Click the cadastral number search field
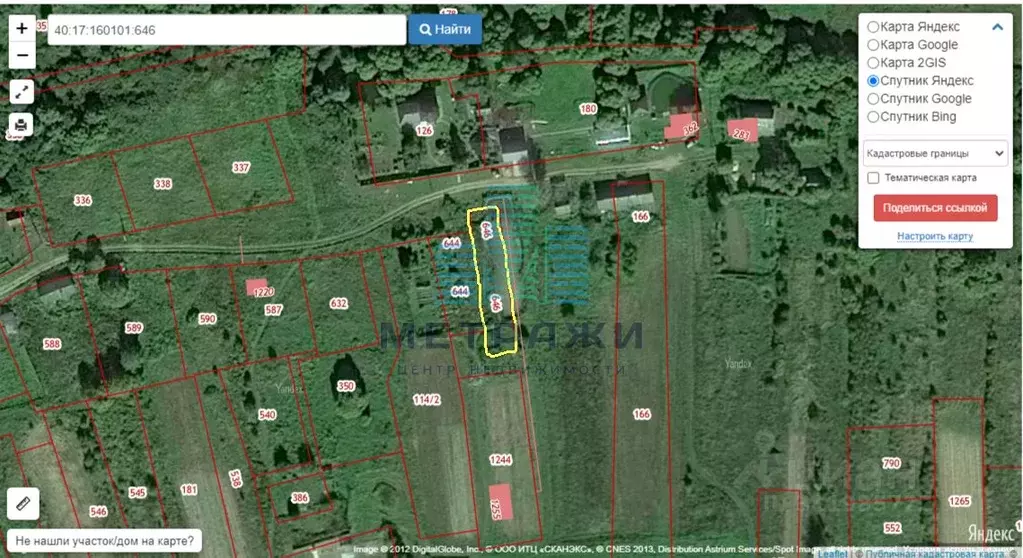This screenshot has height=558, width=1023. pyautogui.click(x=225, y=30)
